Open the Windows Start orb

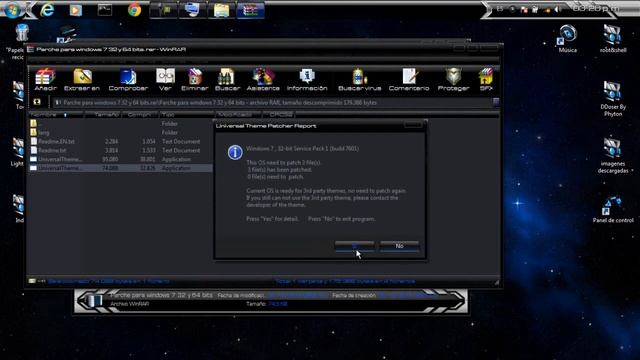click(12, 9)
